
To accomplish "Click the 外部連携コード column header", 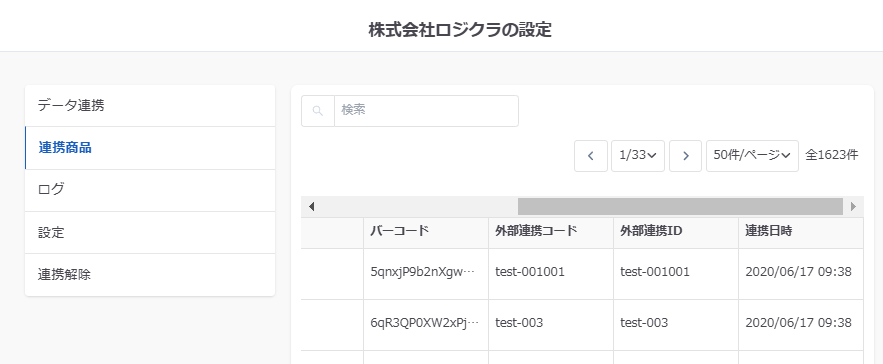I will (551, 233).
